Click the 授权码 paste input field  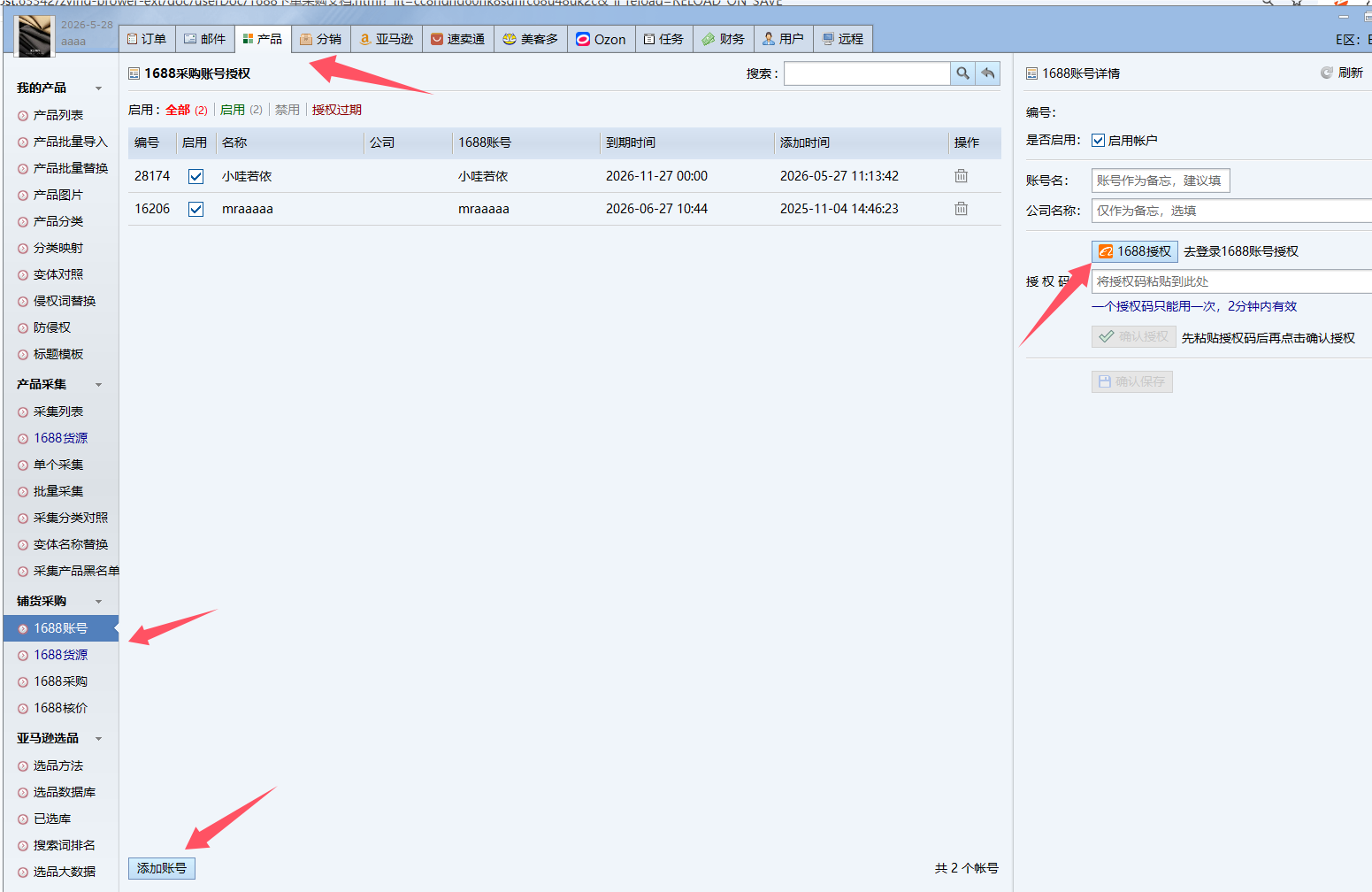point(1231,281)
